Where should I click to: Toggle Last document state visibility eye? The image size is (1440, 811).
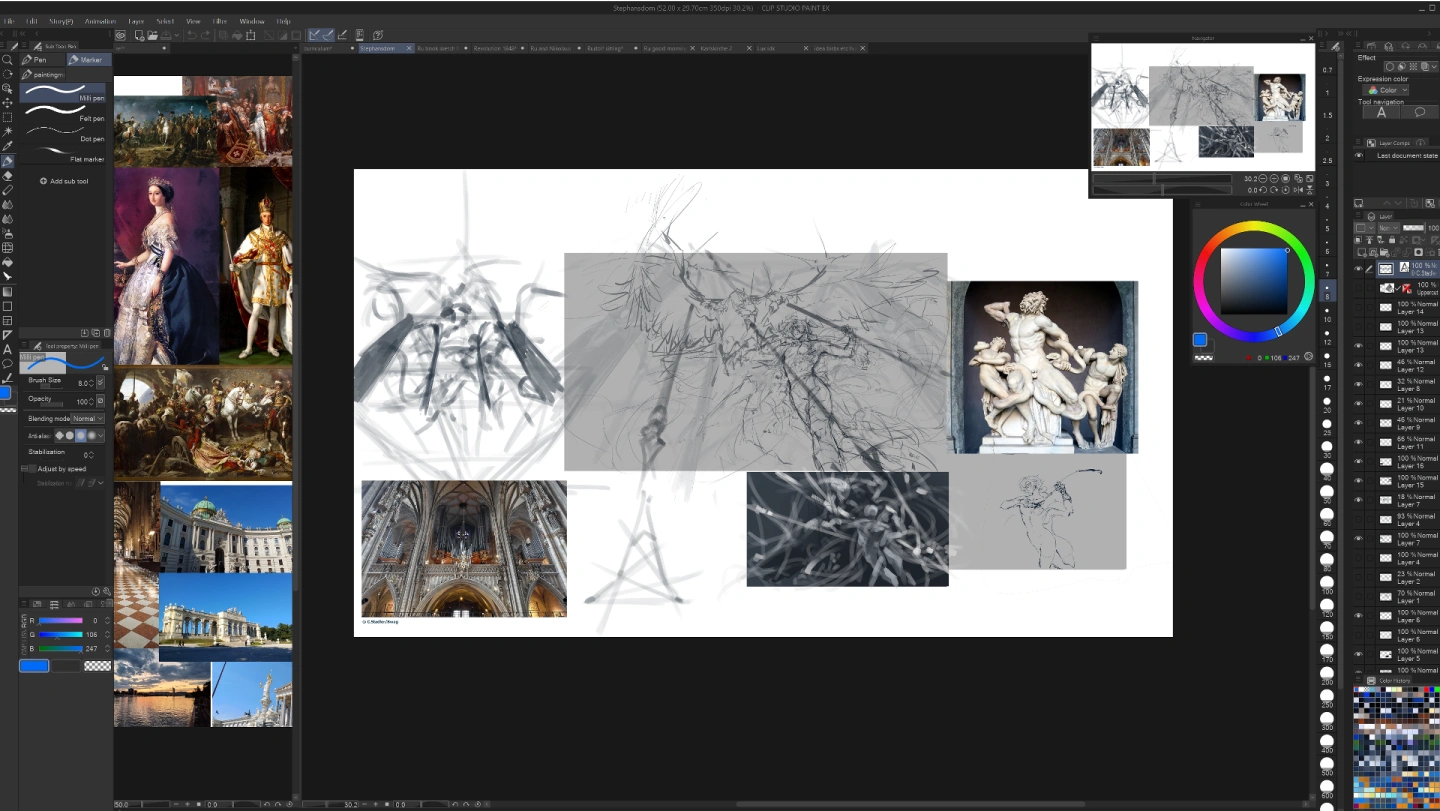click(x=1358, y=155)
